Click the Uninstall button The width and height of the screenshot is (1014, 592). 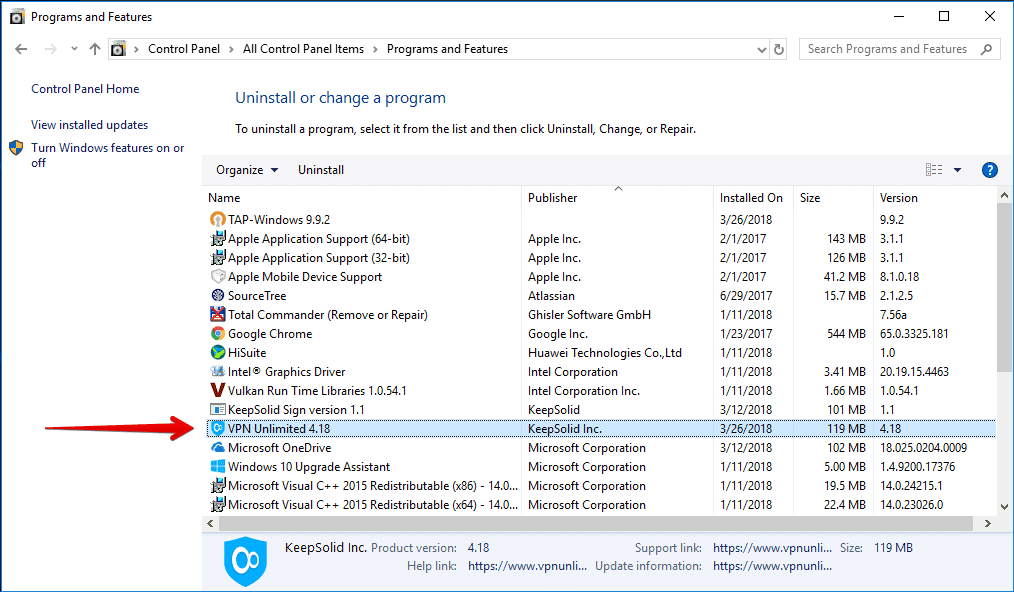(320, 169)
